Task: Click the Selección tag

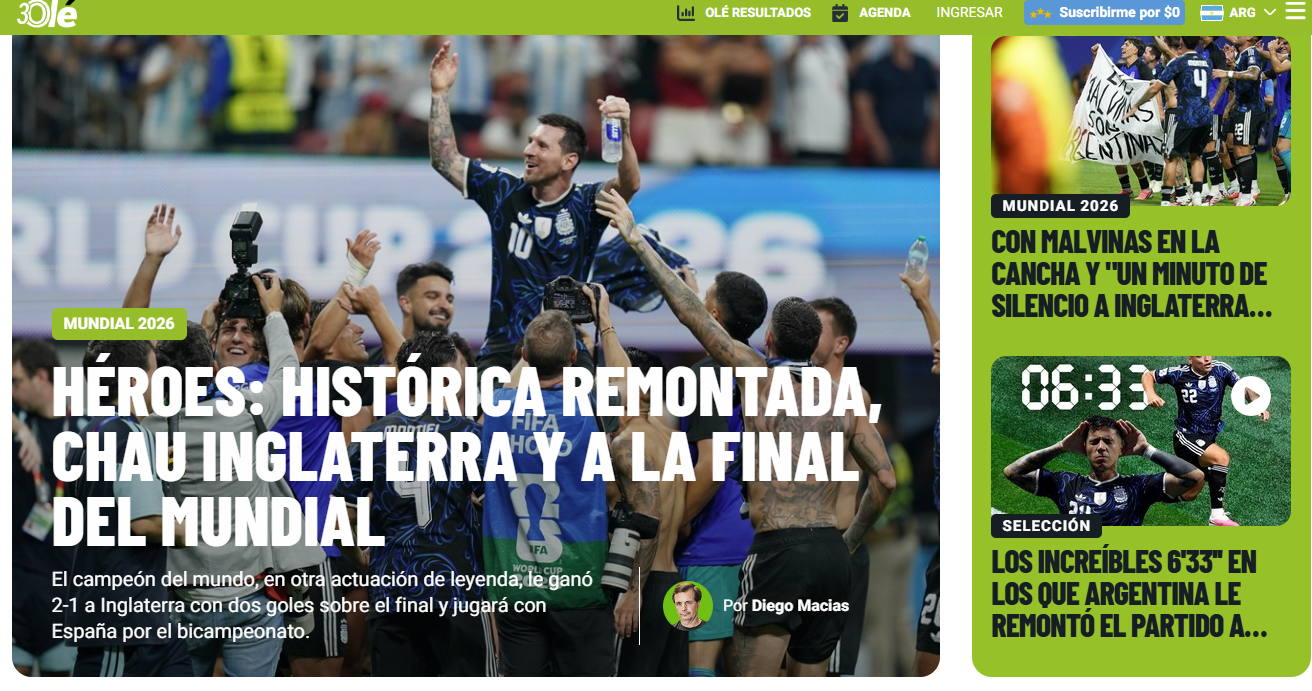Action: tap(1046, 526)
